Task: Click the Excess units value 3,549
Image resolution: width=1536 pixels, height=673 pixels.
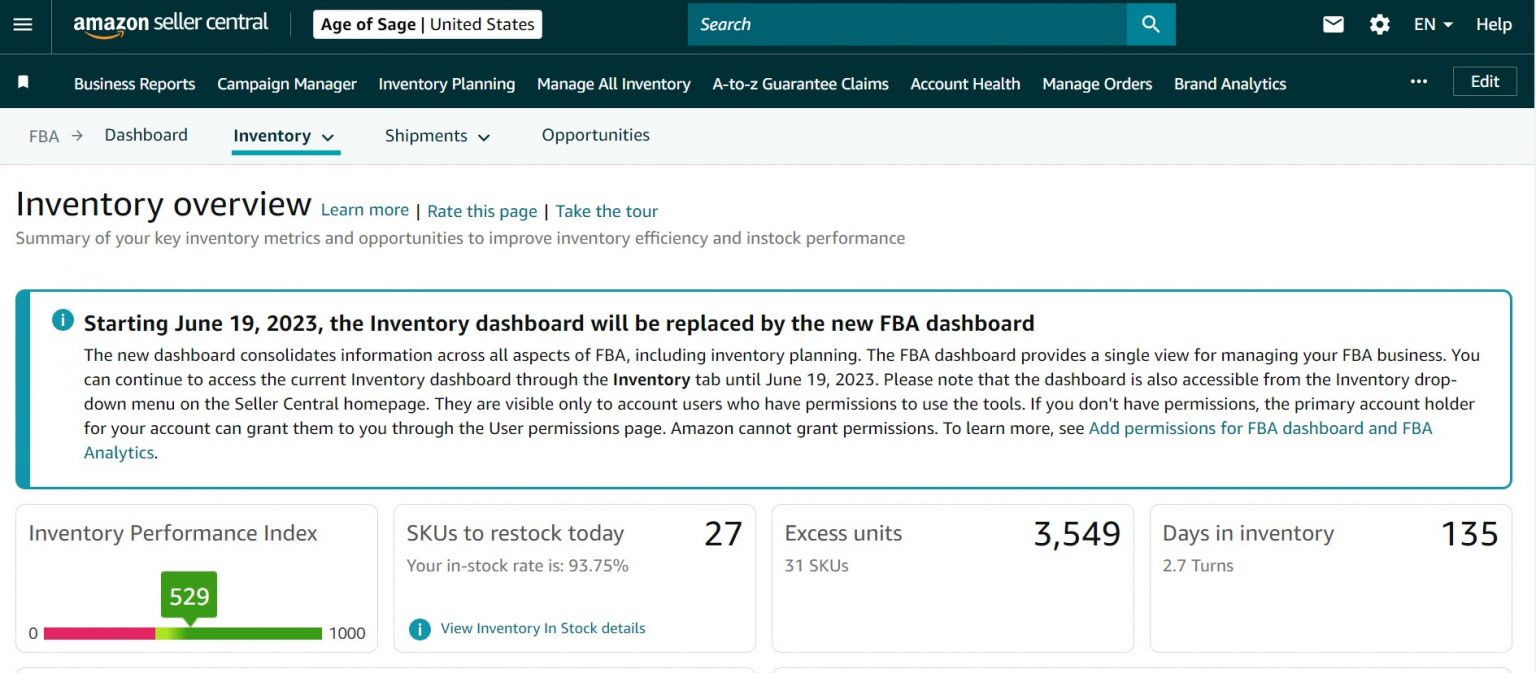Action: (1077, 535)
